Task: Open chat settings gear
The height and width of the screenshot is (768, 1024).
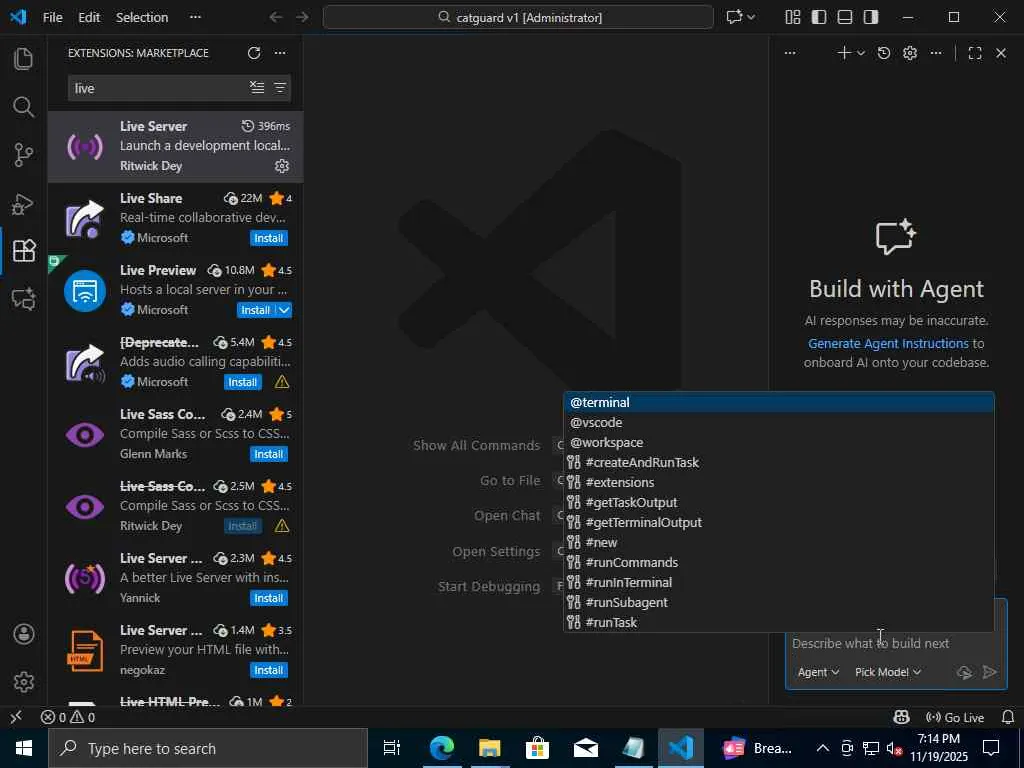Action: pyautogui.click(x=910, y=53)
